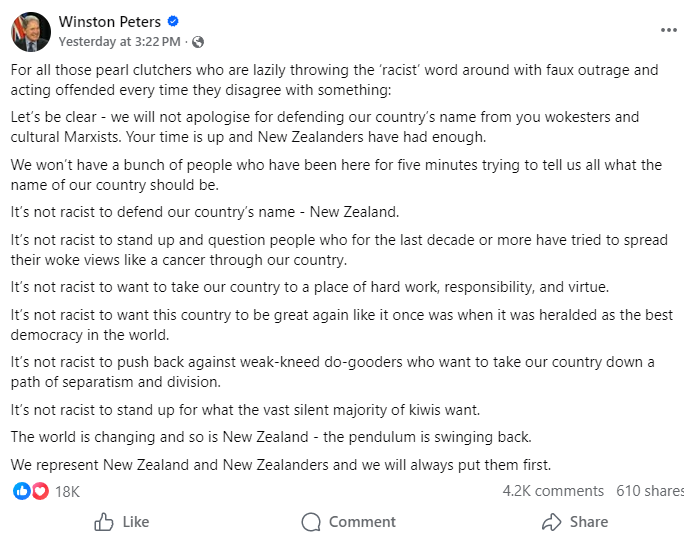
Task: Click the speech bubble comment icon
Action: 311,522
